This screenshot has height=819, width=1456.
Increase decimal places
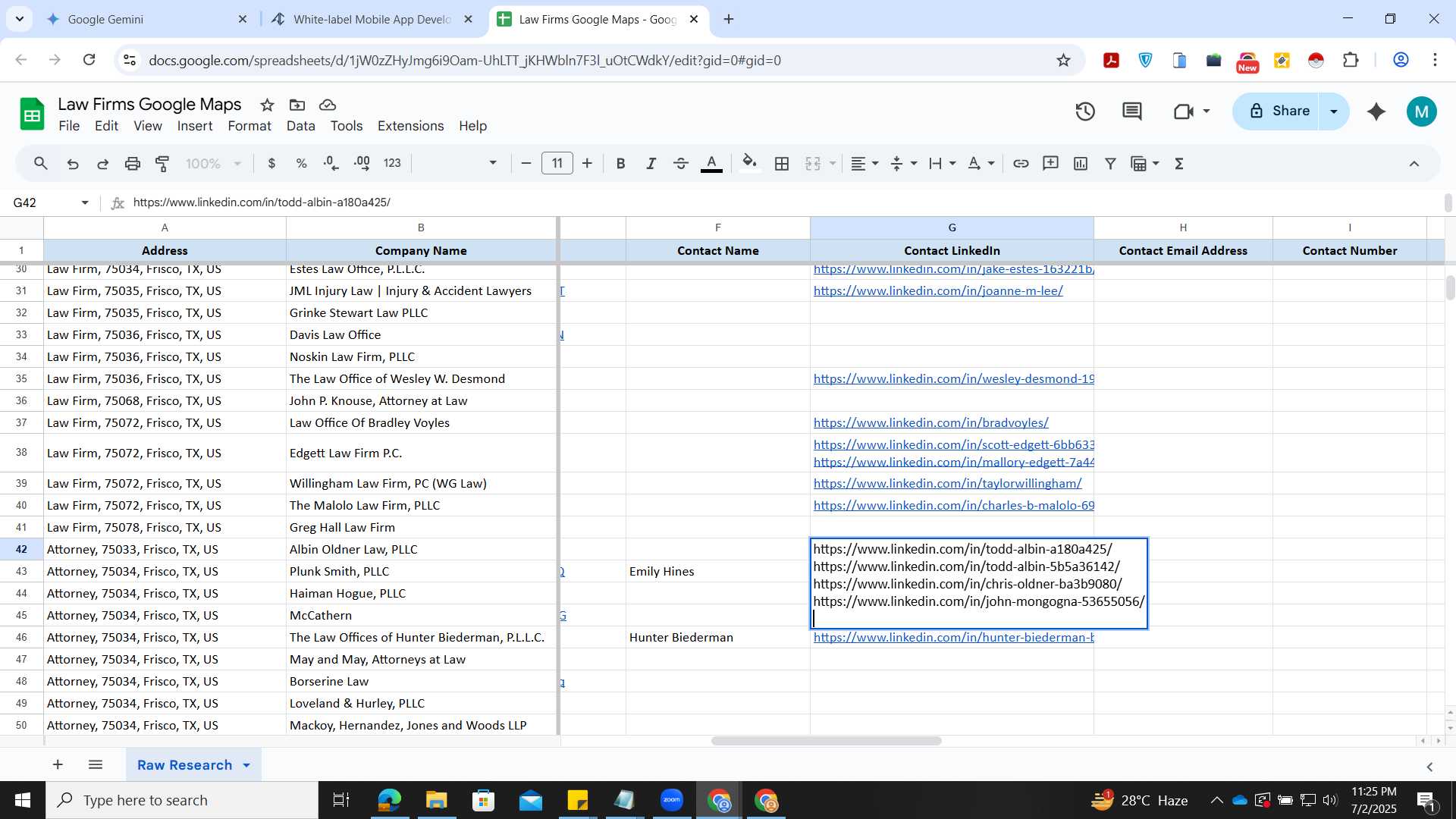[x=362, y=163]
